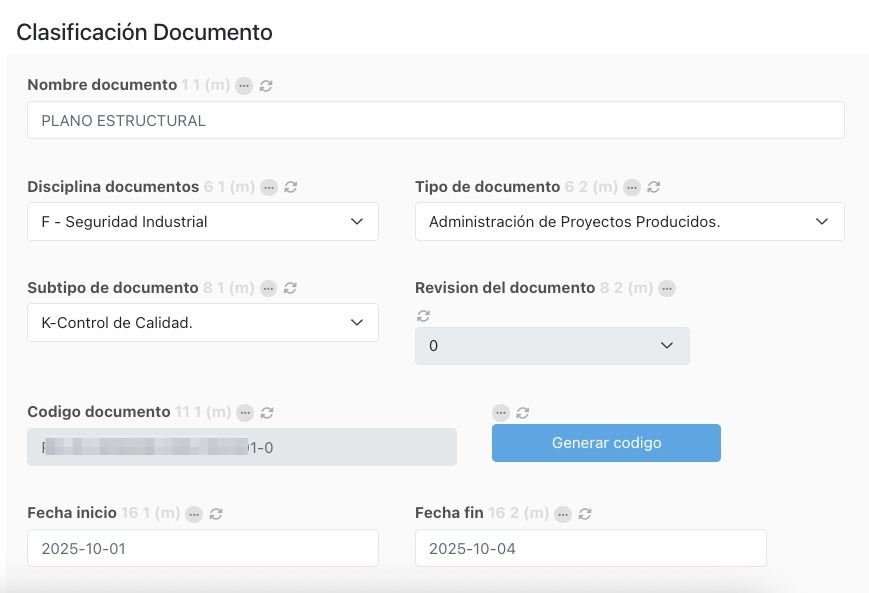The height and width of the screenshot is (593, 869).
Task: Click the ellipsis icon next to Subtipo de documento
Action: pos(268,288)
